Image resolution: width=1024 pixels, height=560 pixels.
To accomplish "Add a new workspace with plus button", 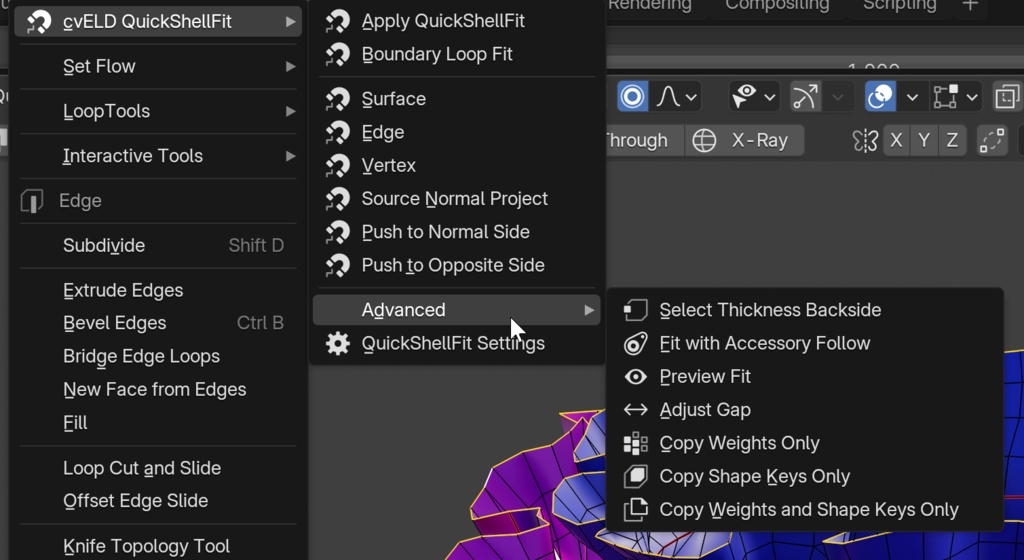I will coord(970,5).
